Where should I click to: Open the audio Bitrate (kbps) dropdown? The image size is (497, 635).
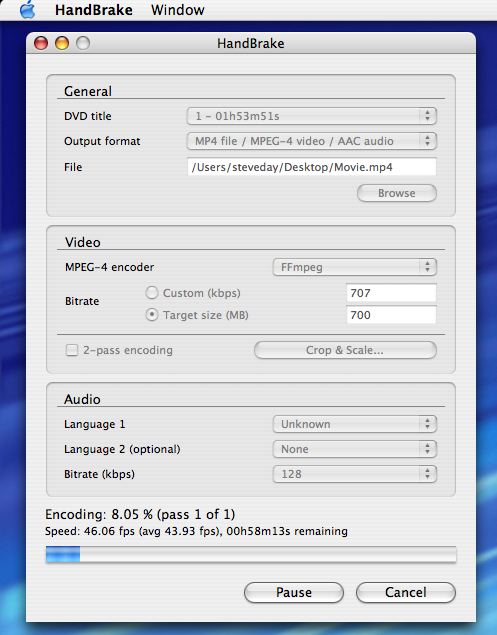click(354, 474)
